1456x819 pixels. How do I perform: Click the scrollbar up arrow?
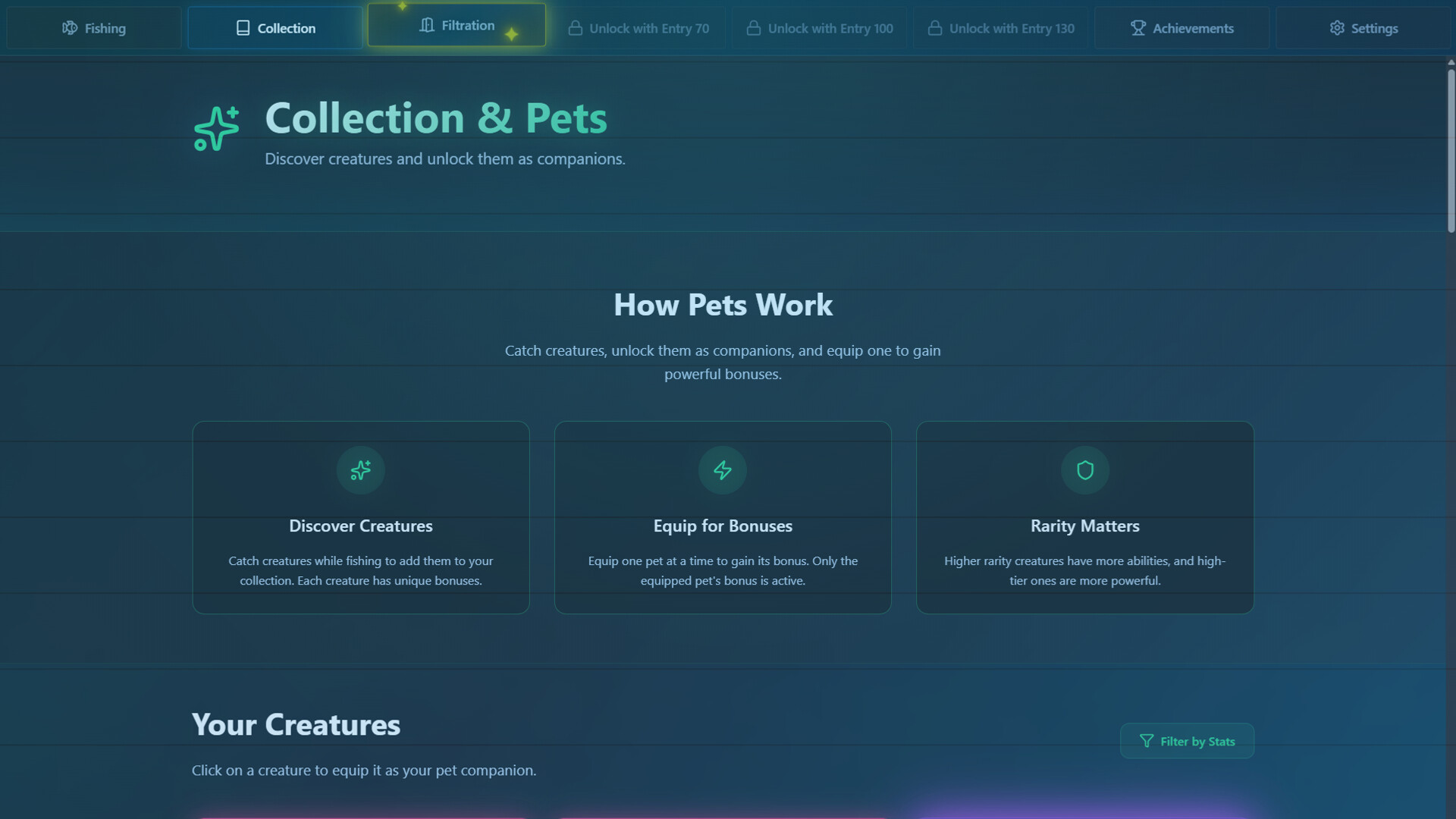[1451, 61]
